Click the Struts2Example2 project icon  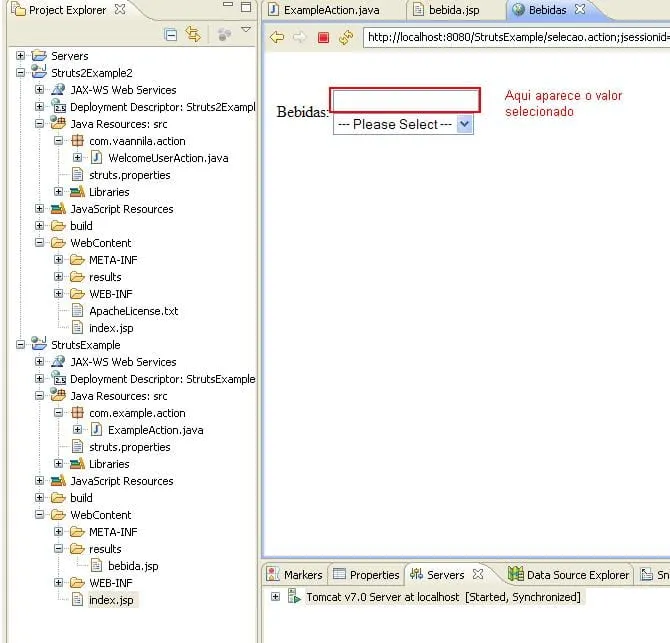pyautogui.click(x=39, y=71)
